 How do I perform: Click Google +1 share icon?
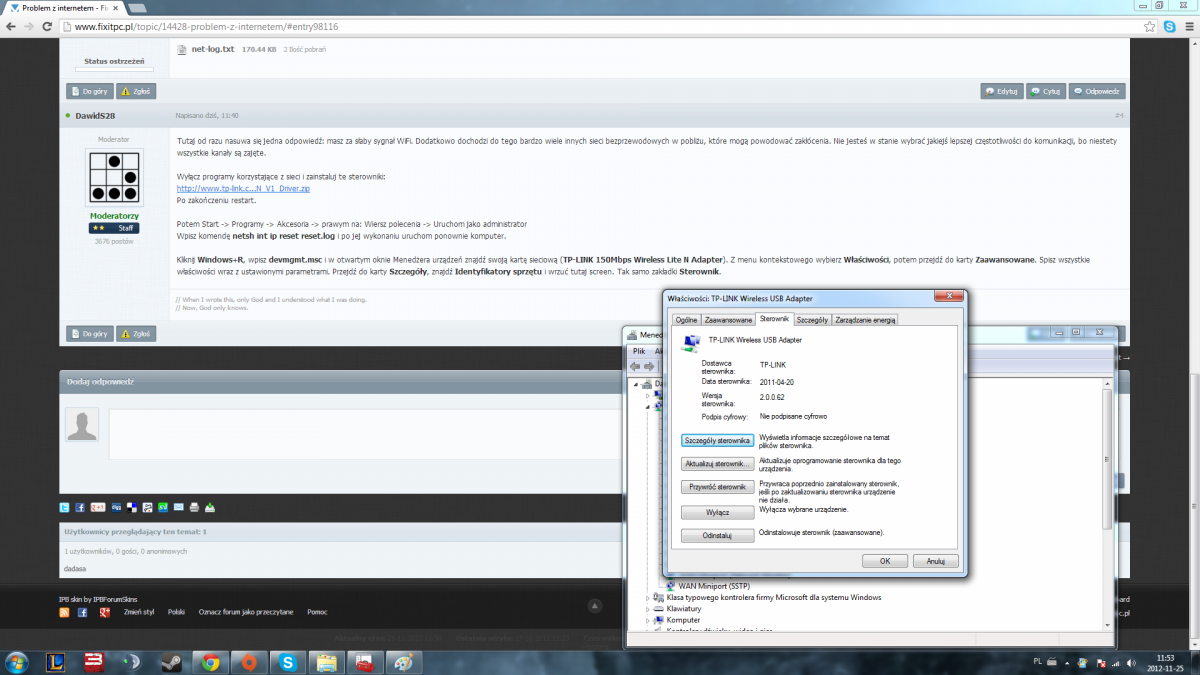pos(98,507)
